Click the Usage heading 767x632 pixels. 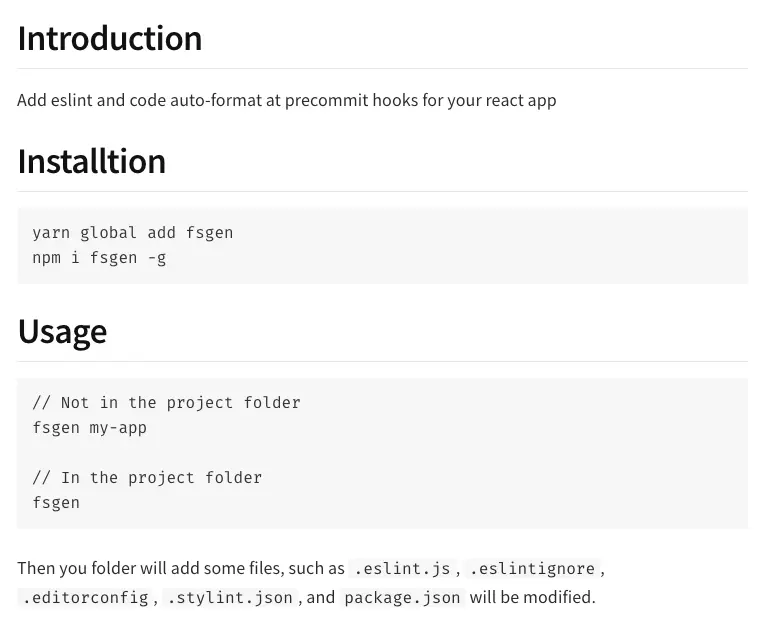[62, 332]
